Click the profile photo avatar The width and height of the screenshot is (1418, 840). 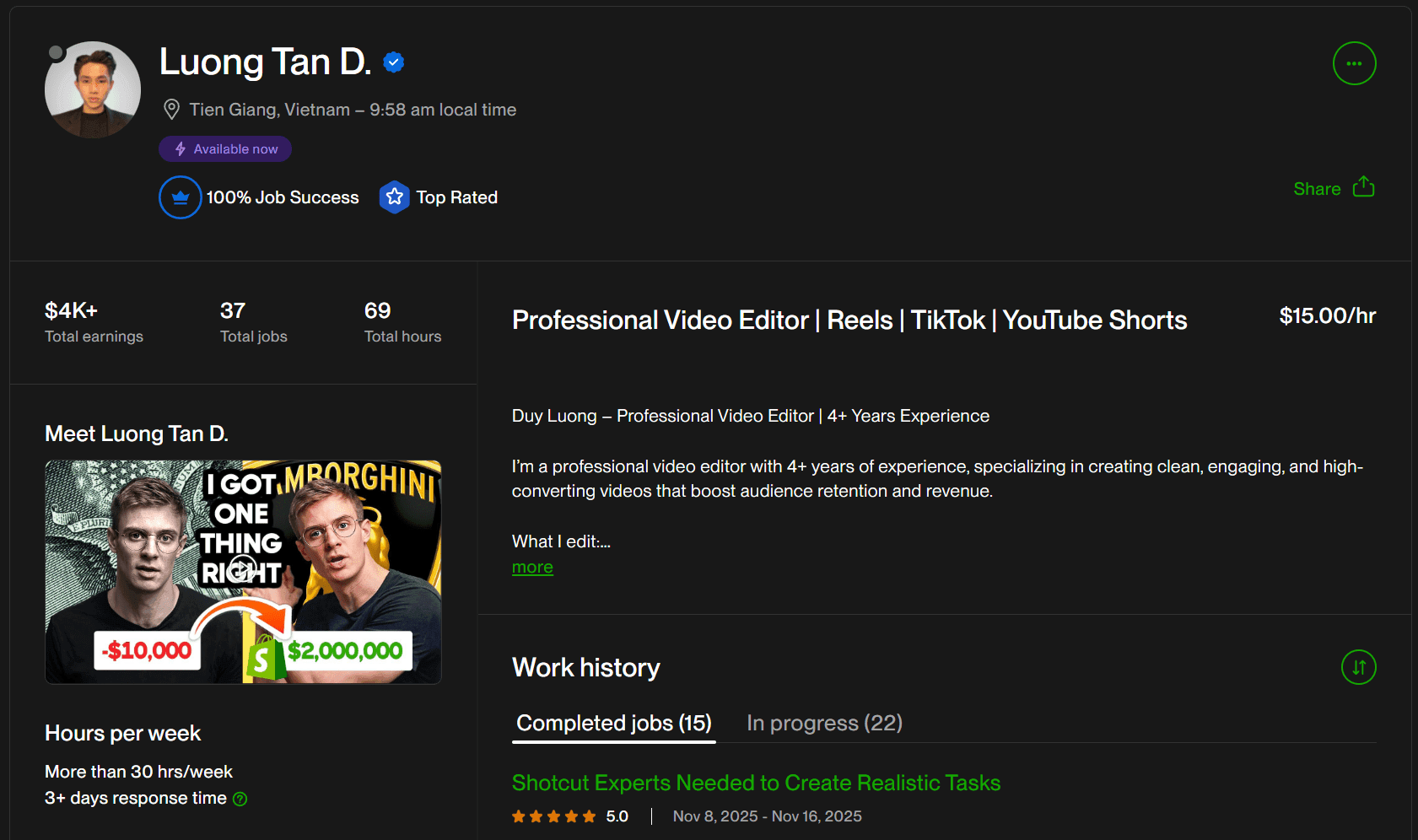pos(93,89)
